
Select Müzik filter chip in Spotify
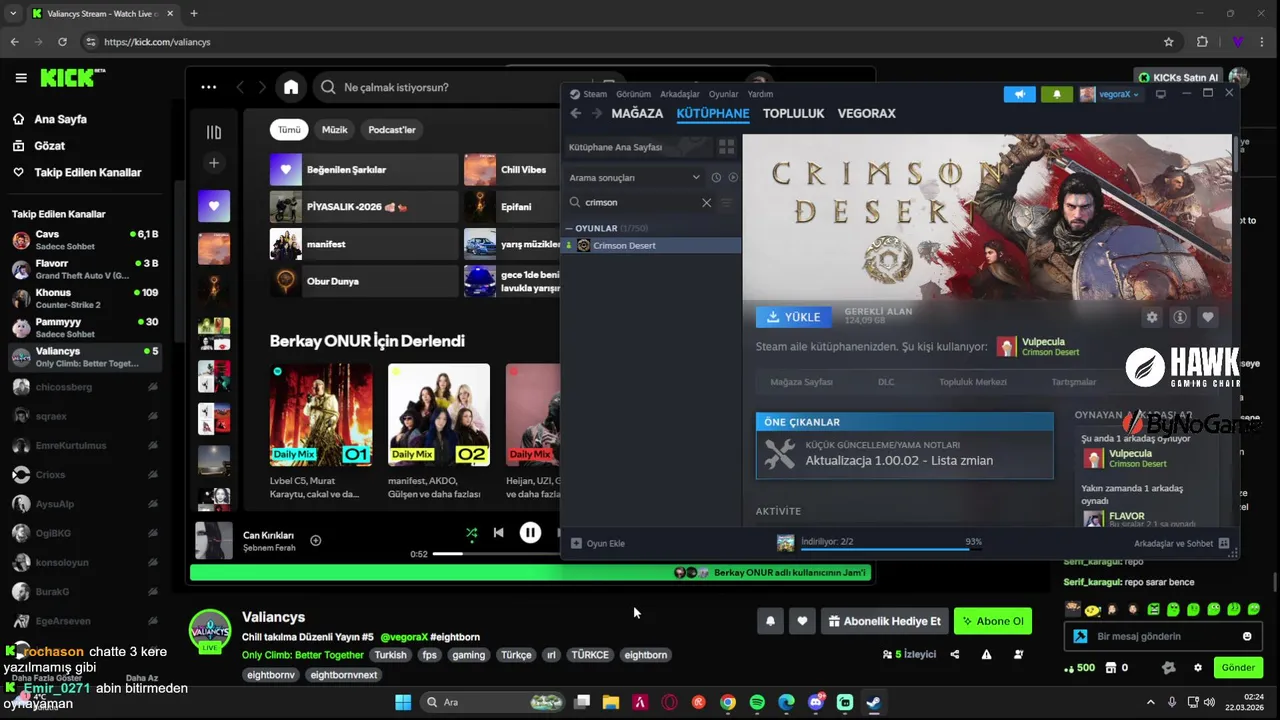coord(335,130)
